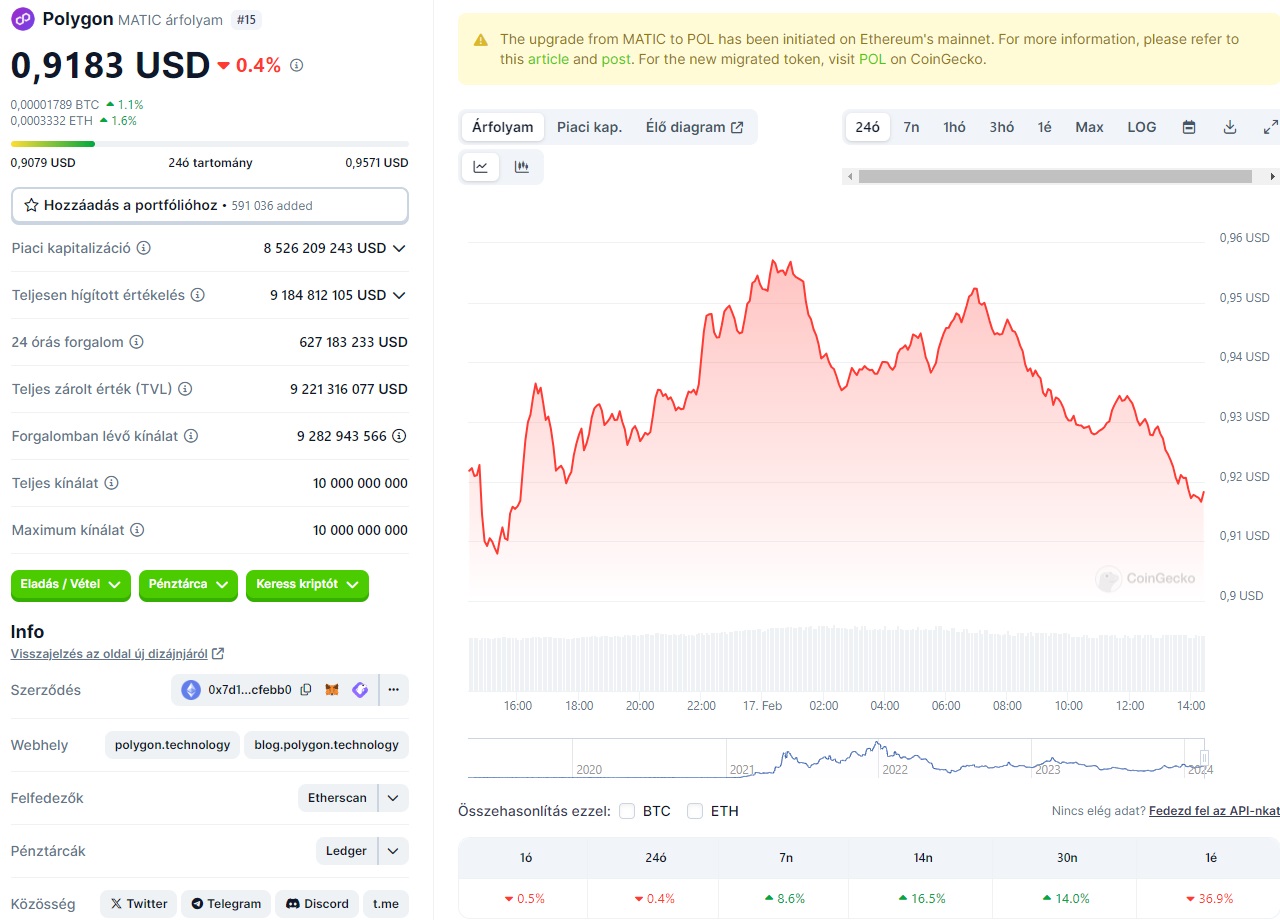Screen dimensions: 1280x920
Task: Open the Discord community link
Action: 316,904
